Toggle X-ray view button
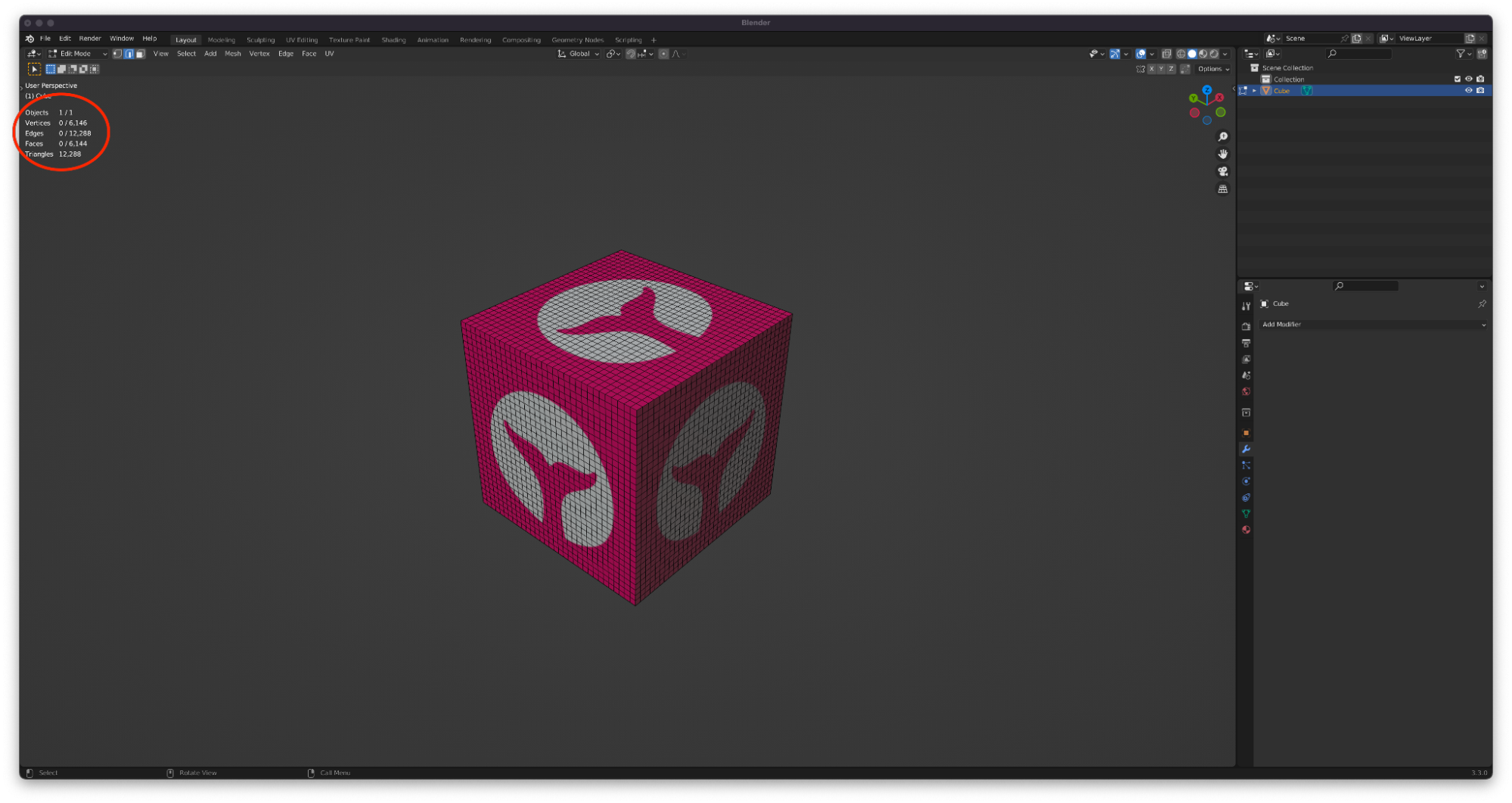This screenshot has height=803, width=1512. (x=1166, y=54)
